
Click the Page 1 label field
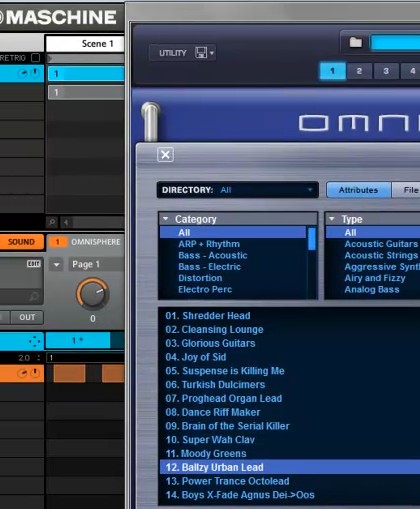96,264
